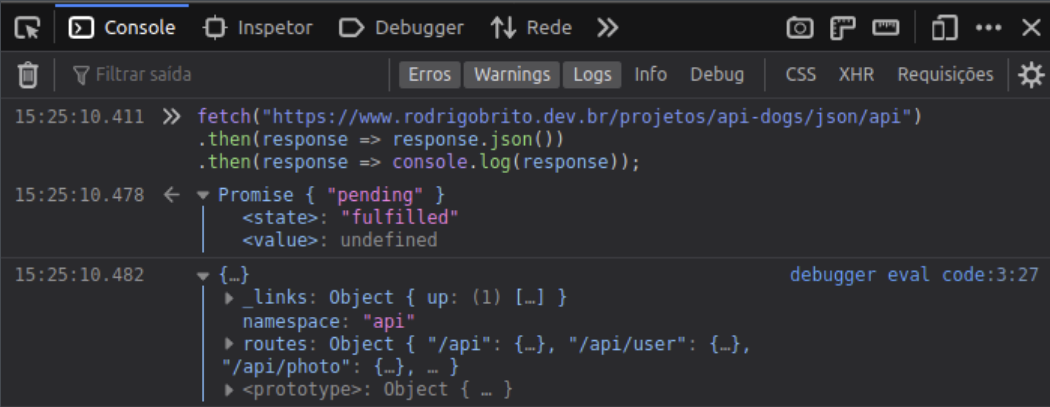
Task: Enable the XHR filter button
Action: [856, 74]
